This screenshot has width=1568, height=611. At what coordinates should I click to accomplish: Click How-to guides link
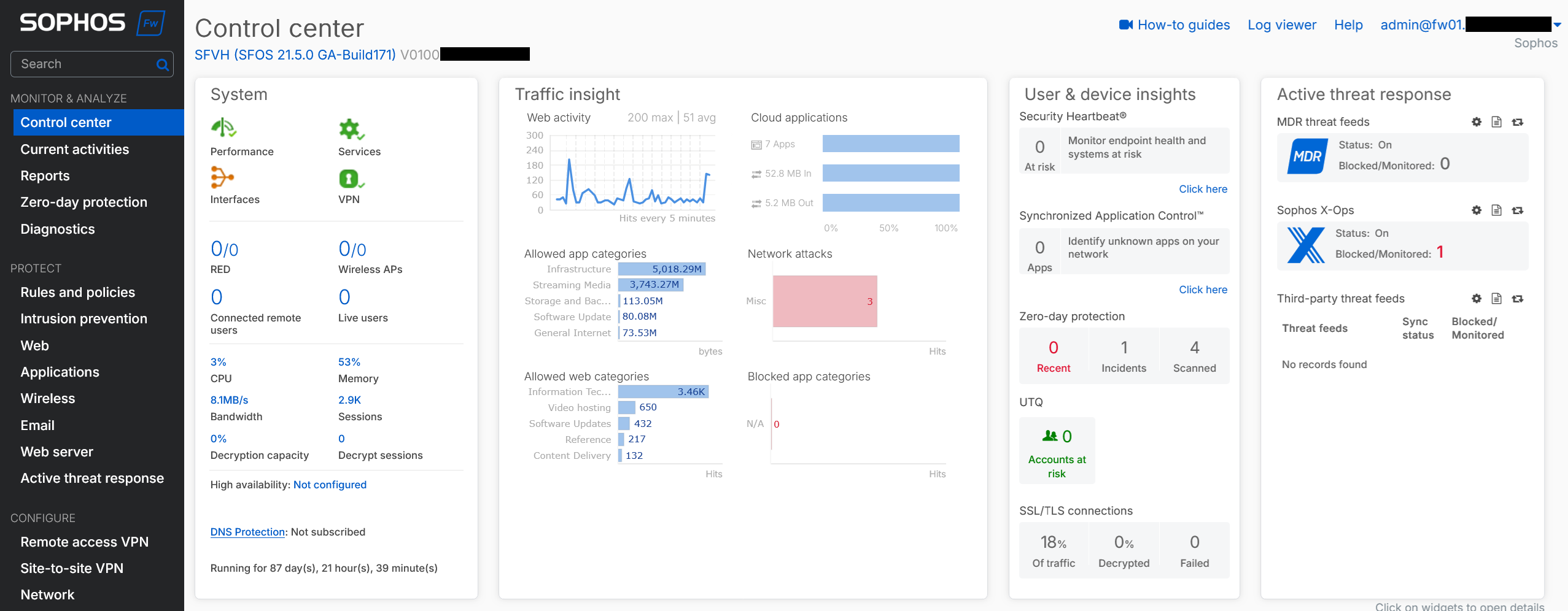(1182, 25)
